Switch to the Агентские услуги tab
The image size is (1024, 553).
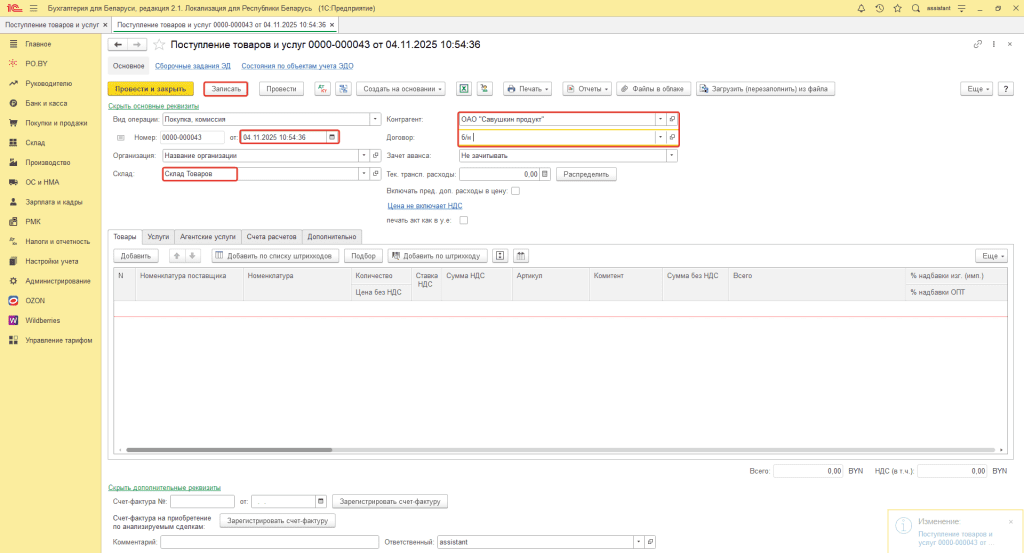pos(208,236)
